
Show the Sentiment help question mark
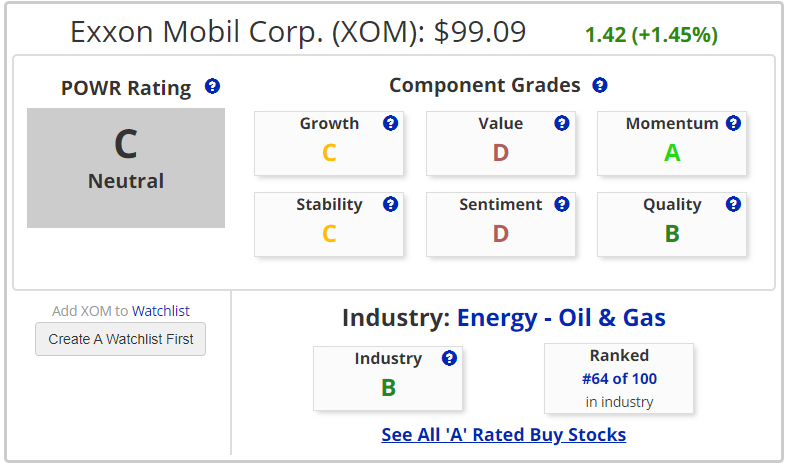562,204
